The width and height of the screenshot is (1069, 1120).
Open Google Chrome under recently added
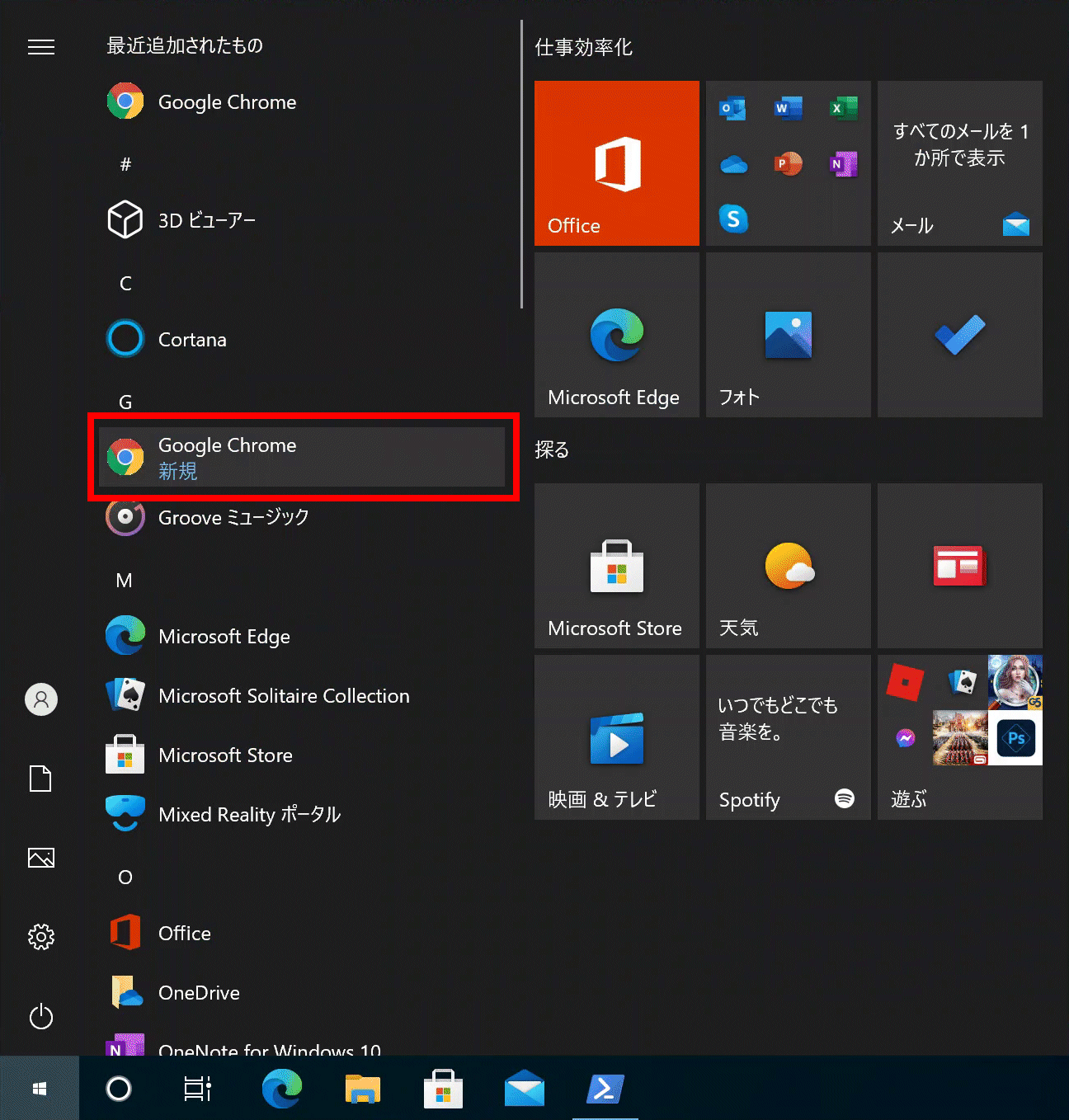[x=301, y=102]
